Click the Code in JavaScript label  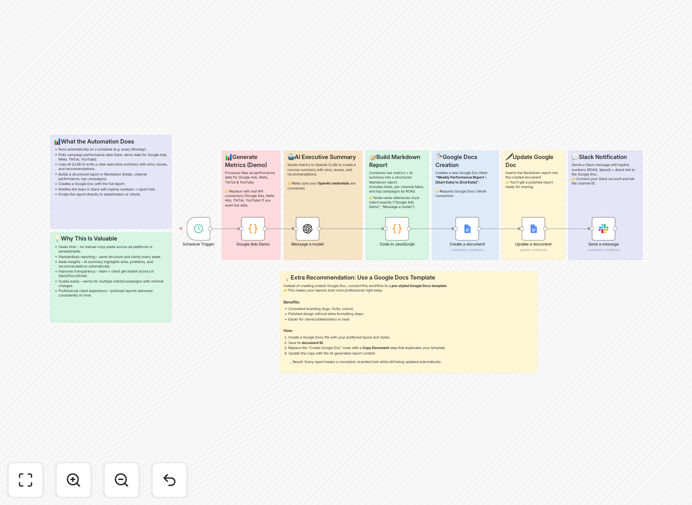click(397, 244)
